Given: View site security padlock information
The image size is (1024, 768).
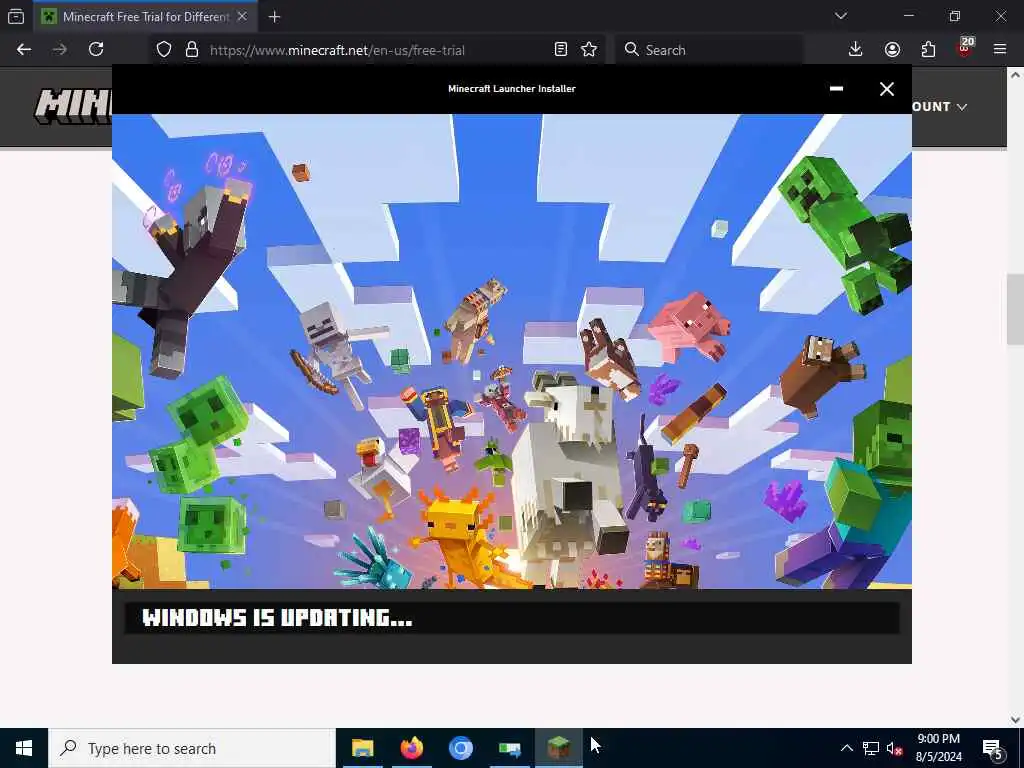Looking at the screenshot, I should [192, 50].
